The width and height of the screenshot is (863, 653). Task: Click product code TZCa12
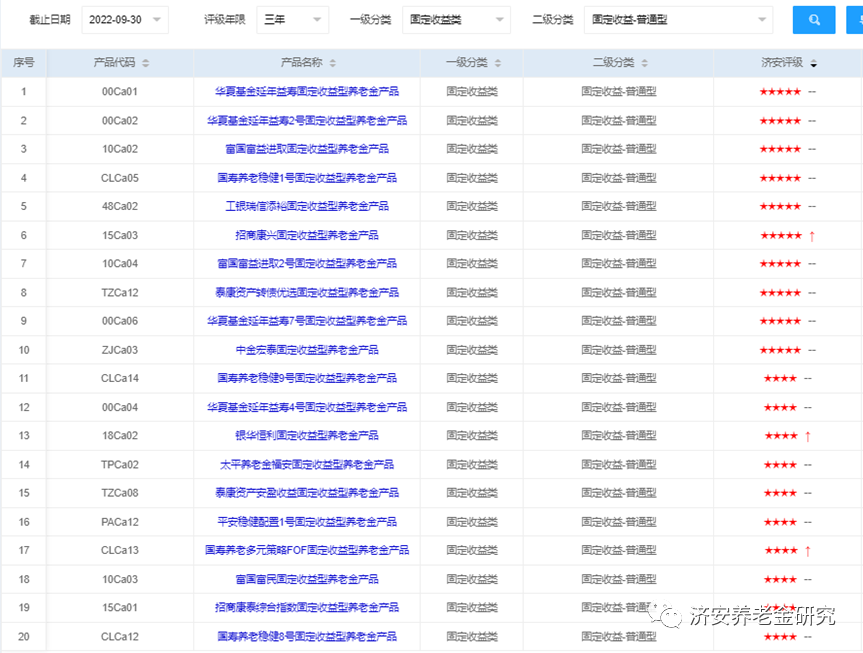(119, 292)
